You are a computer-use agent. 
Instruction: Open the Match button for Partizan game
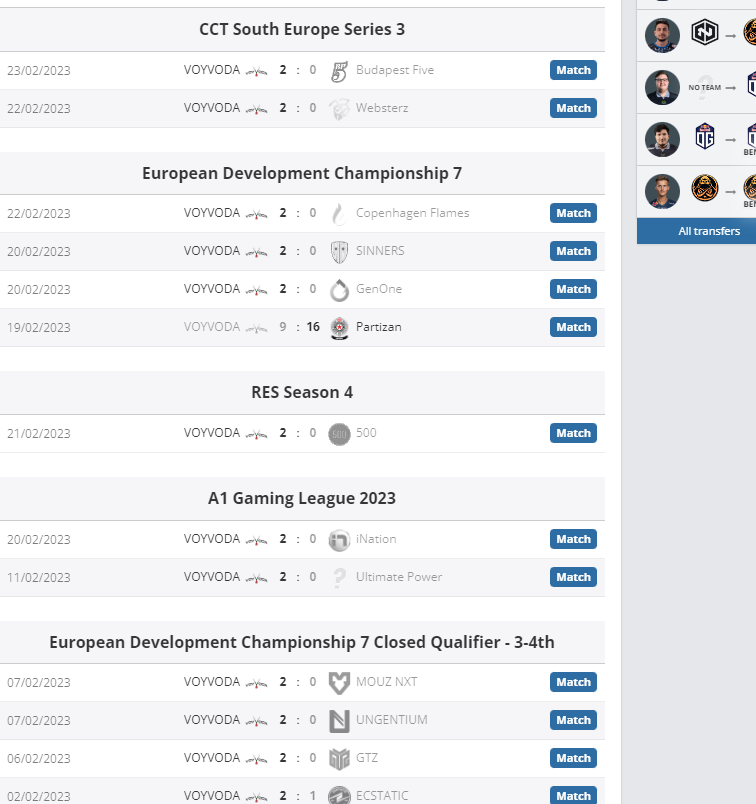(x=573, y=327)
